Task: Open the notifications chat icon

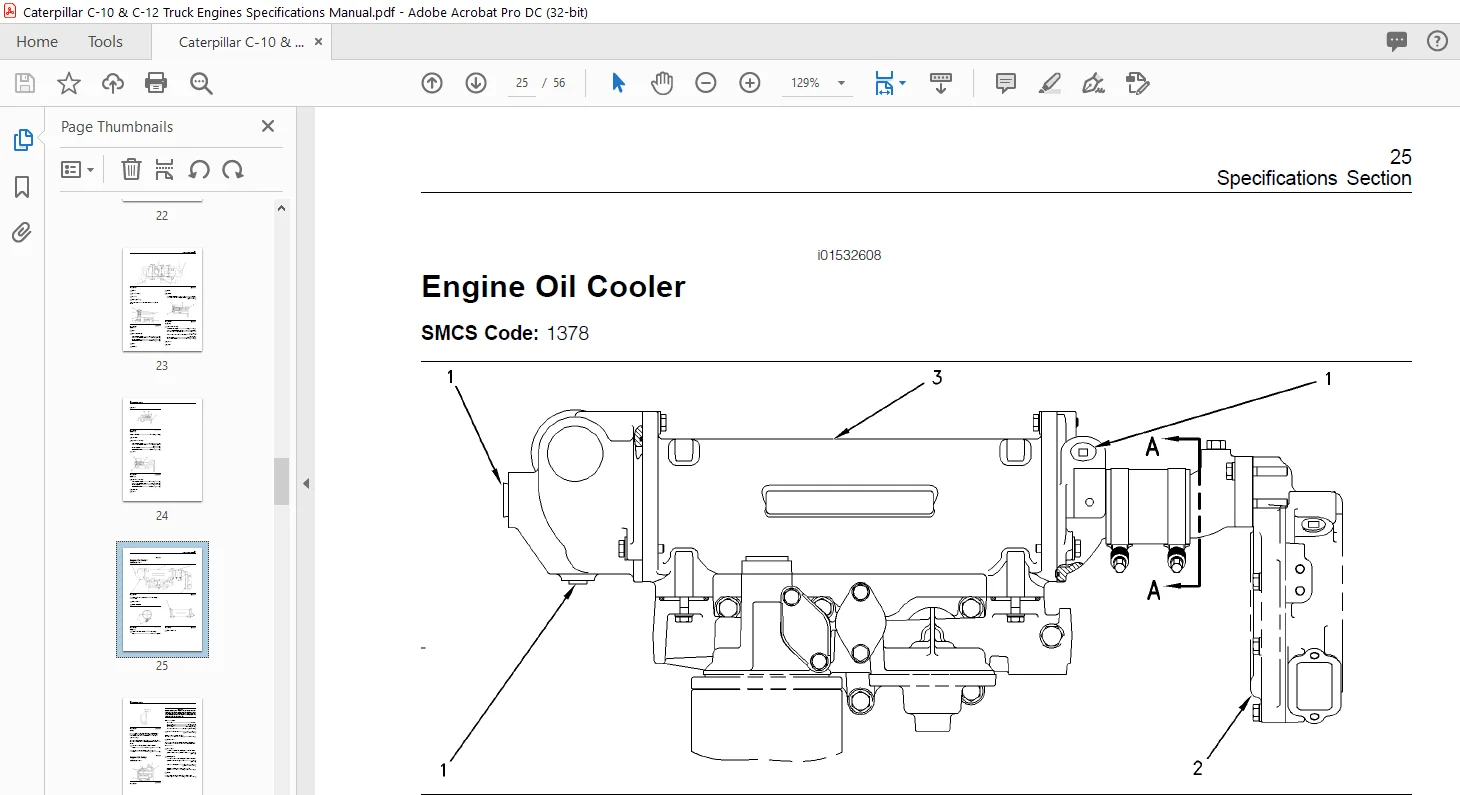Action: pyautogui.click(x=1397, y=41)
